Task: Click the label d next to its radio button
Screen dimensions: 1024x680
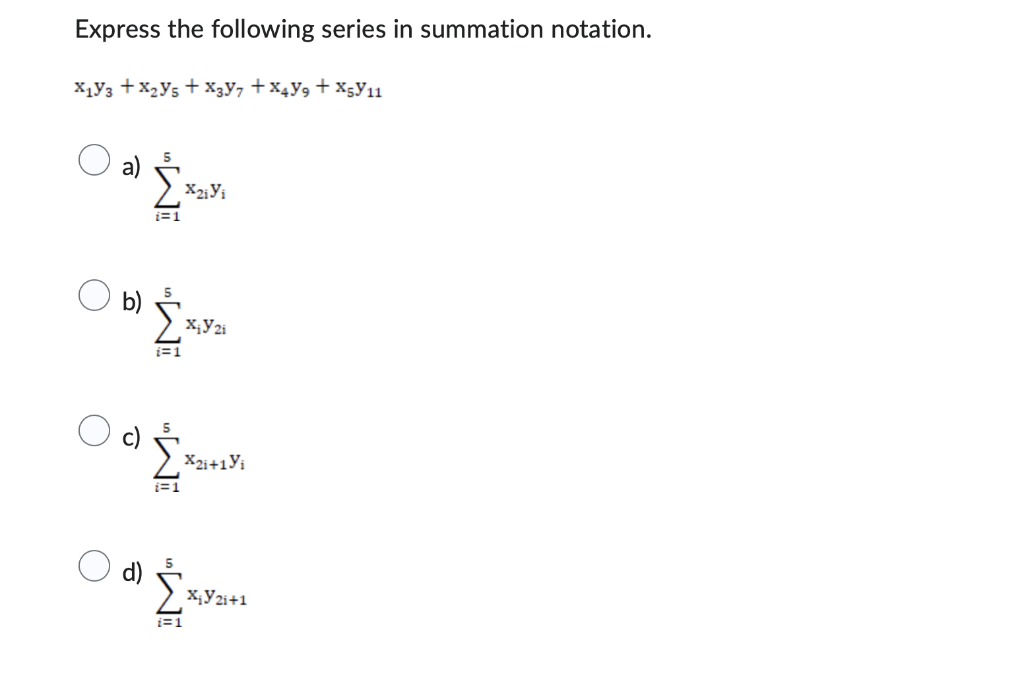Action: coord(129,571)
